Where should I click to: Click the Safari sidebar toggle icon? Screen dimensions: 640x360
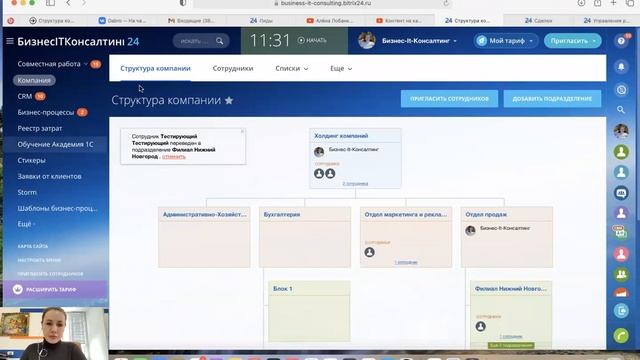click(x=50, y=3)
